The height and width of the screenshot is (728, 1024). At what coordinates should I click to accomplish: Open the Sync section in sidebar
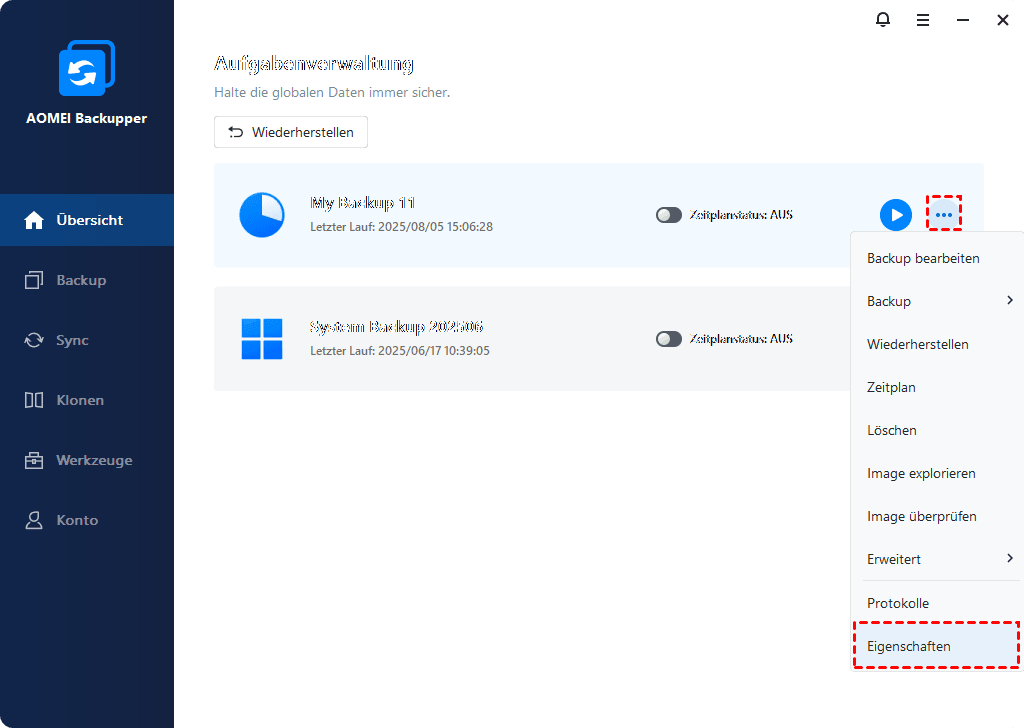click(72, 340)
